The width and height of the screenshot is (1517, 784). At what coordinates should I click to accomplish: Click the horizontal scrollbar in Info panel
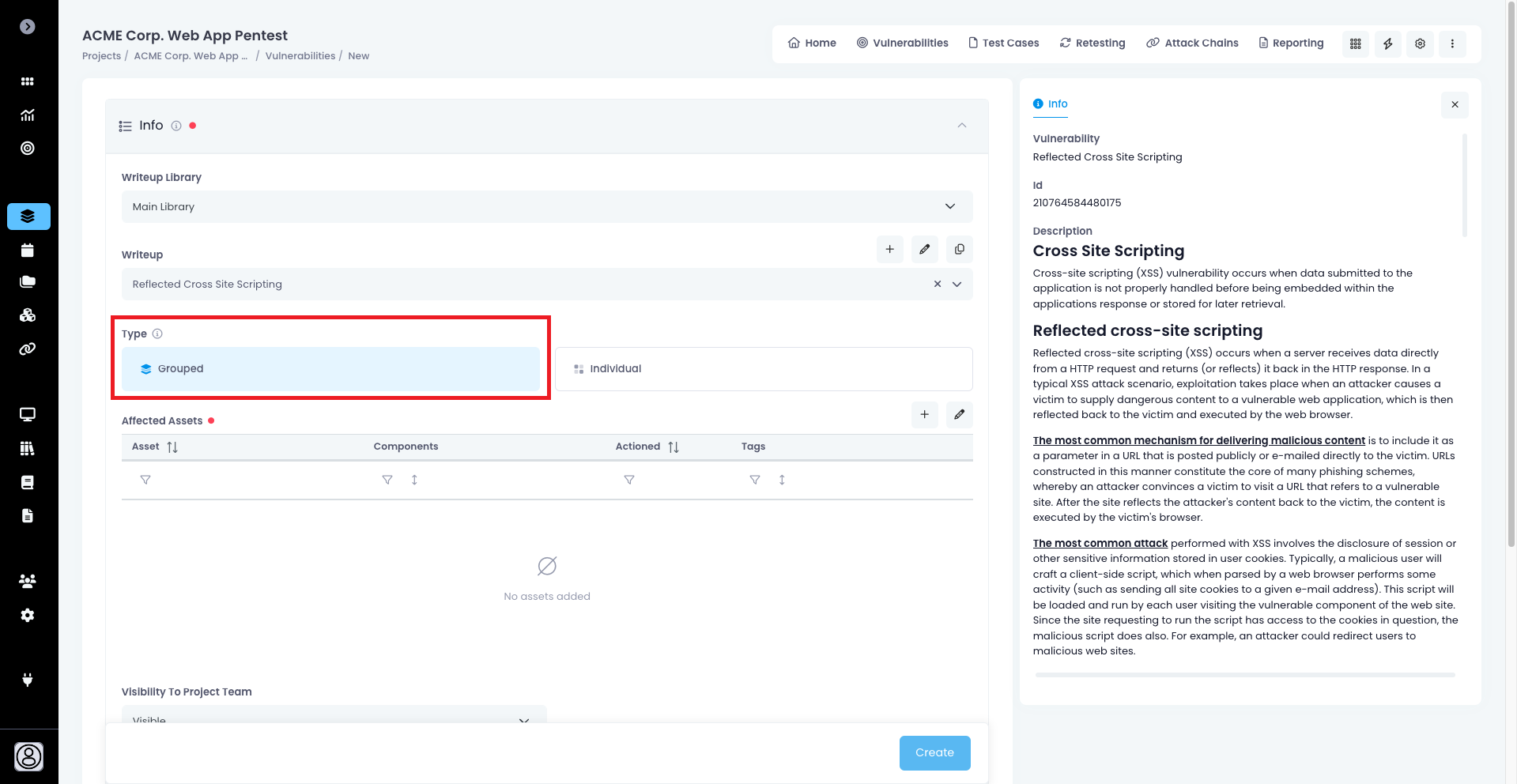click(1244, 675)
